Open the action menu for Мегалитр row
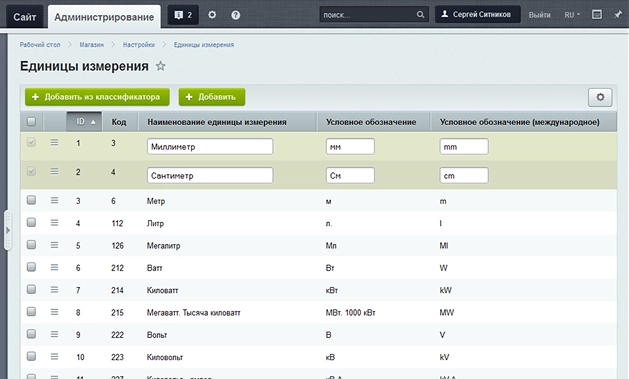This screenshot has height=379, width=629. coord(55,245)
